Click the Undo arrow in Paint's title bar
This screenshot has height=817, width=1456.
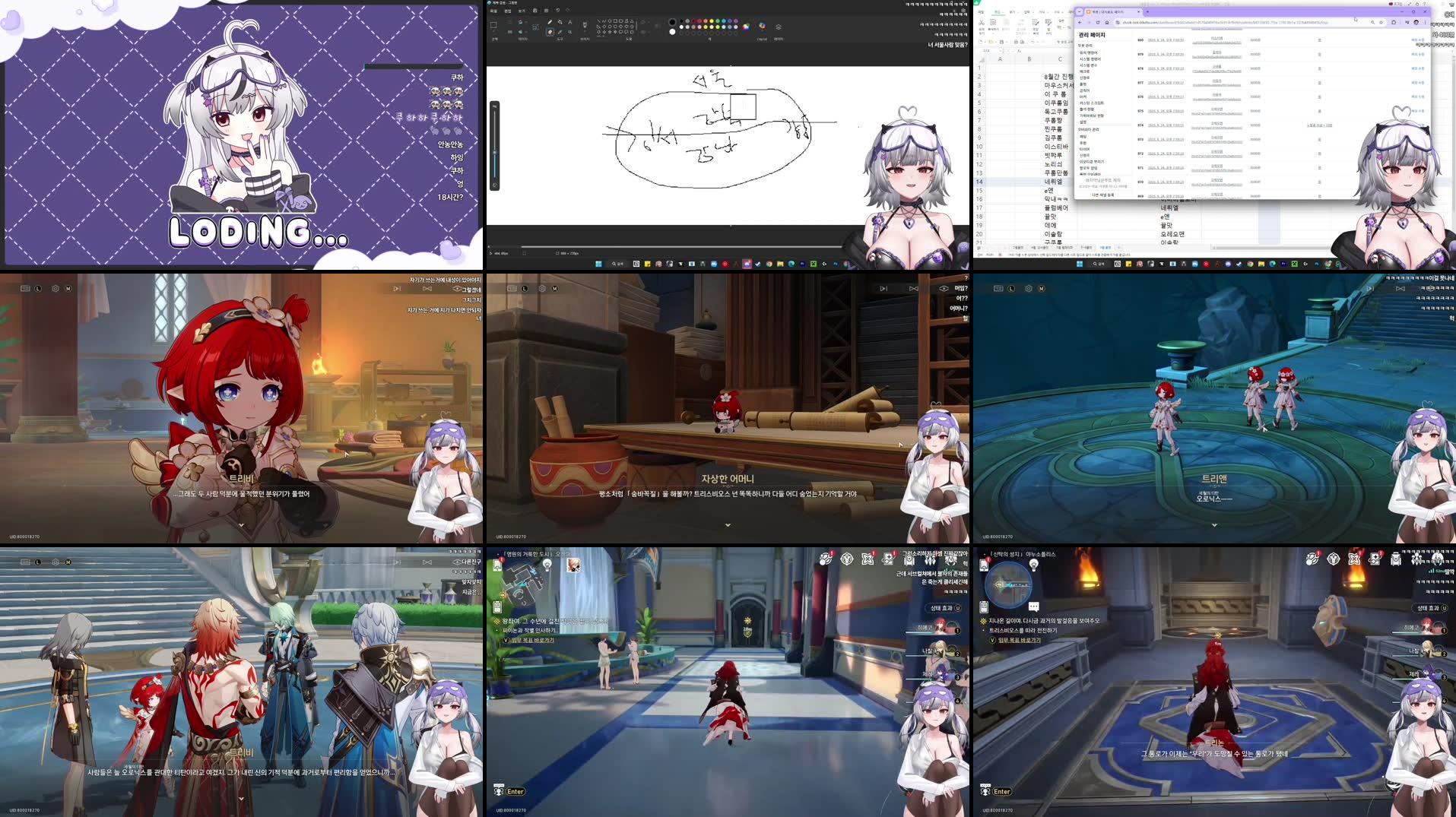click(x=557, y=11)
